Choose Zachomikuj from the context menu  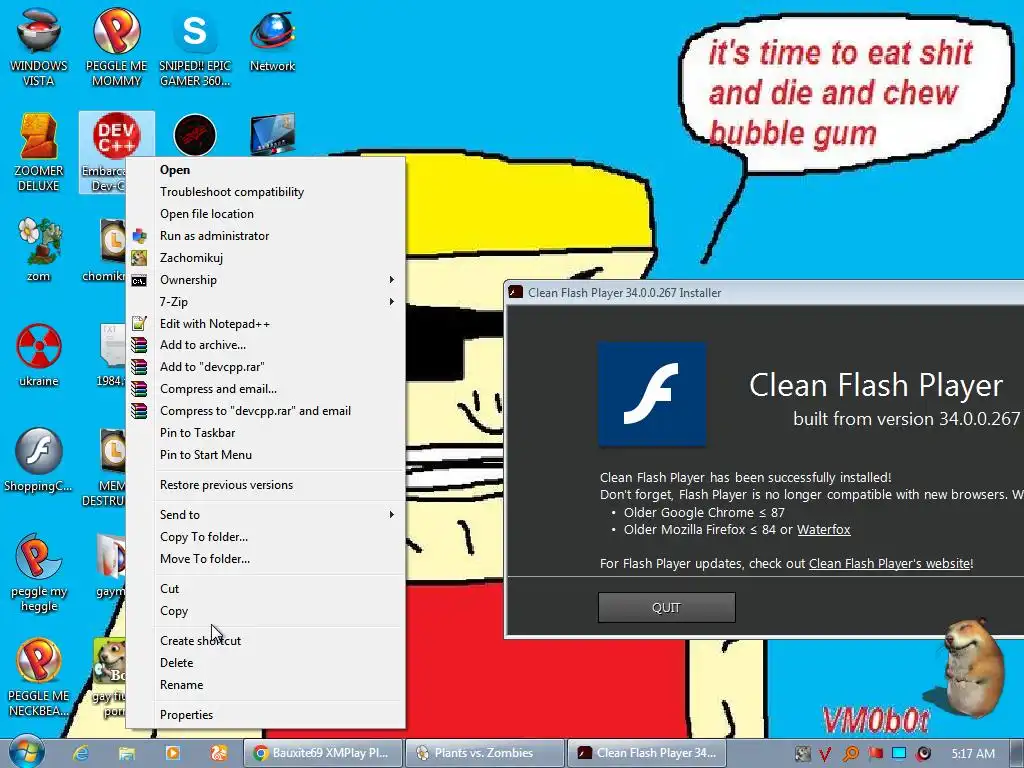[265, 257]
